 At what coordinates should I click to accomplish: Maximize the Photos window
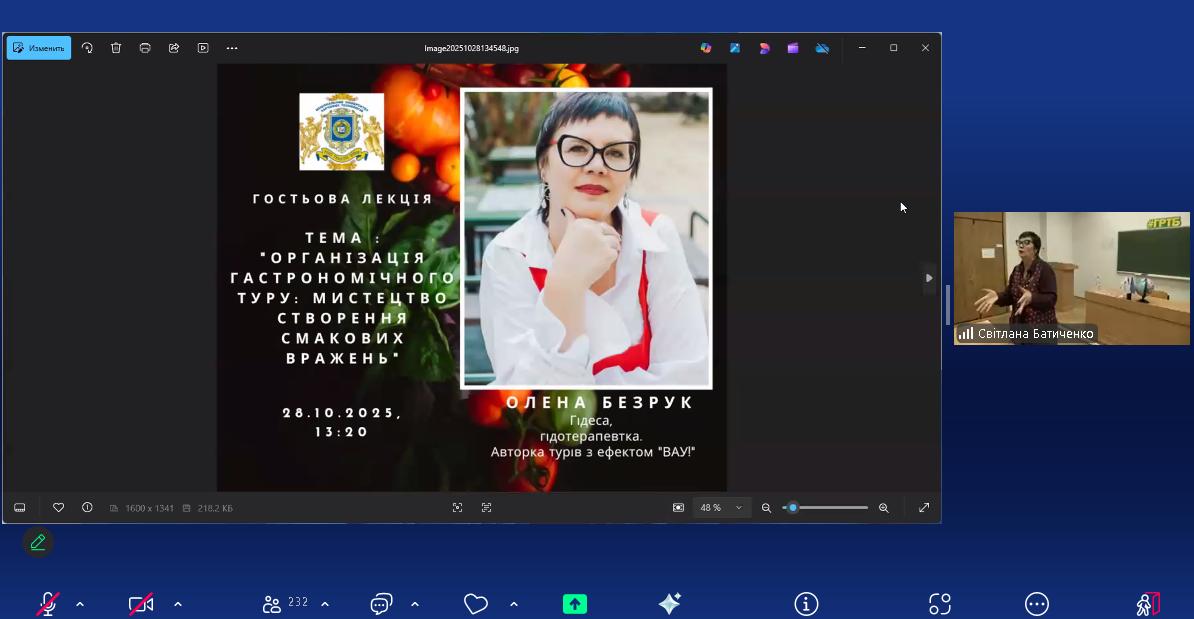893,48
